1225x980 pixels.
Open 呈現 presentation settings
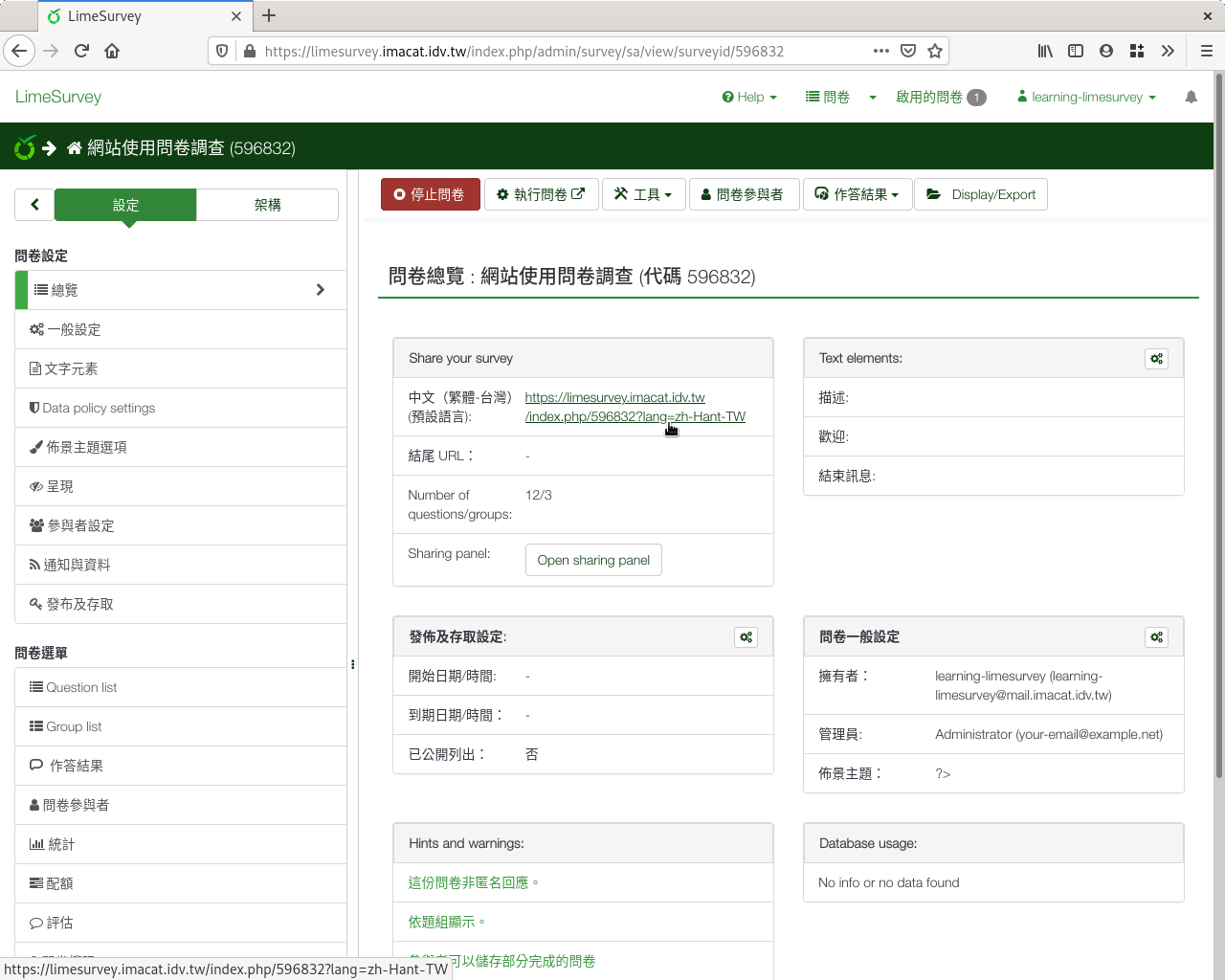pos(181,486)
